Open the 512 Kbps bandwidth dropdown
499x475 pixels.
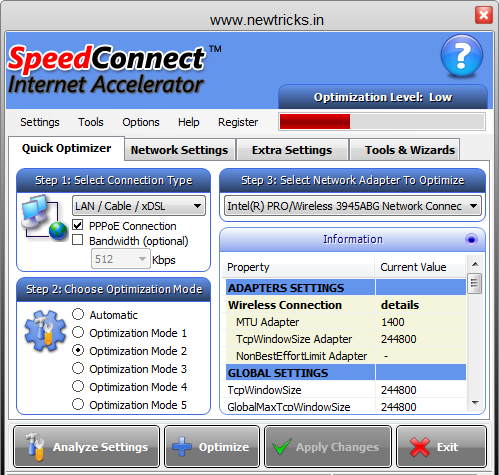coord(120,259)
